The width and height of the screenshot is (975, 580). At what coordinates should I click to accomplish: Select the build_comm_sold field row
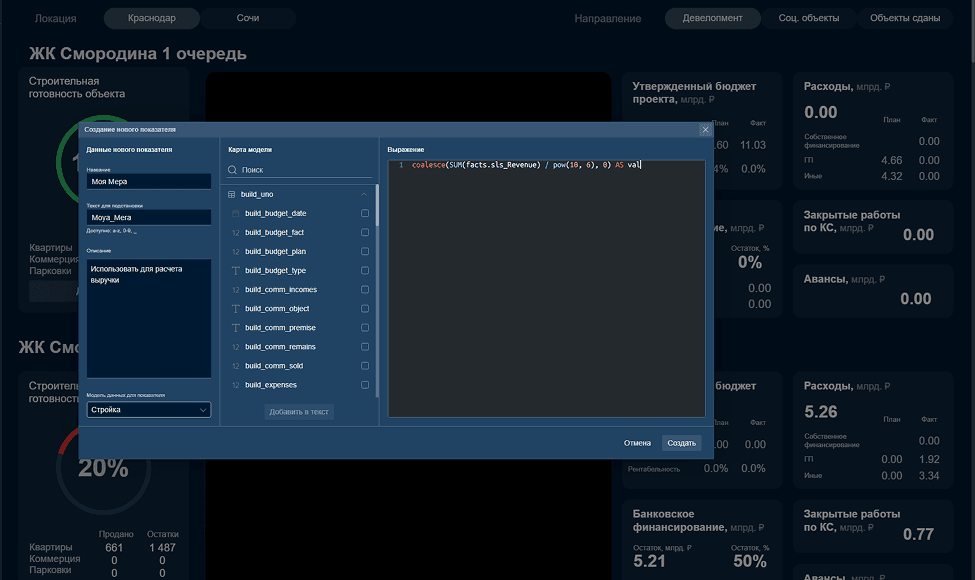(x=300, y=366)
